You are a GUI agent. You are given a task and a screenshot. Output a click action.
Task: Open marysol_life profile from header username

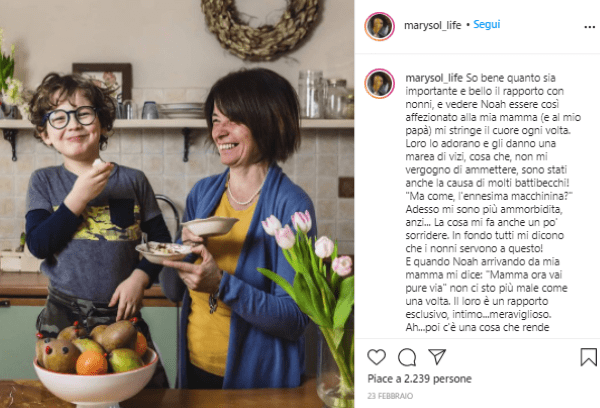(x=432, y=25)
